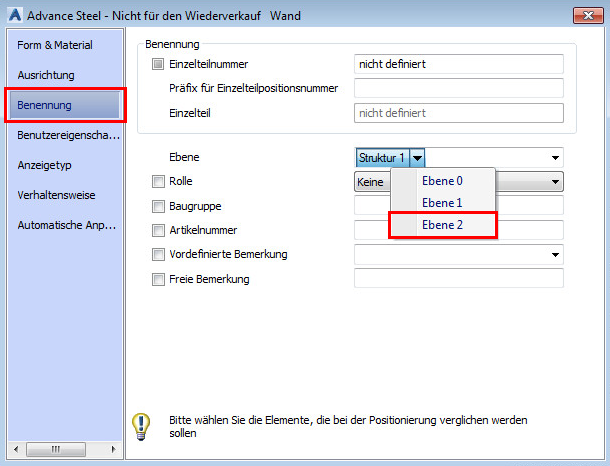Open the Vordefinierte Bemerkung dropdown

(x=555, y=255)
